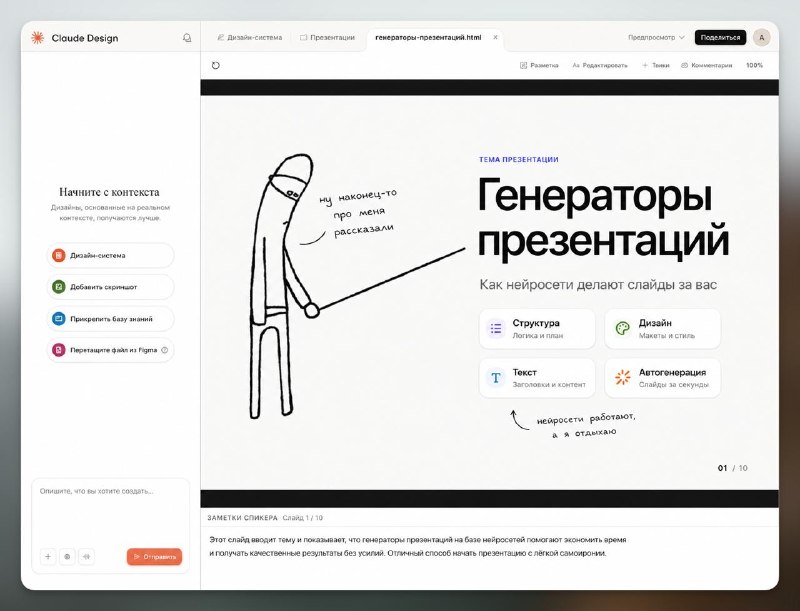
Task: Toggle the Разметка markup mode
Action: [x=539, y=65]
